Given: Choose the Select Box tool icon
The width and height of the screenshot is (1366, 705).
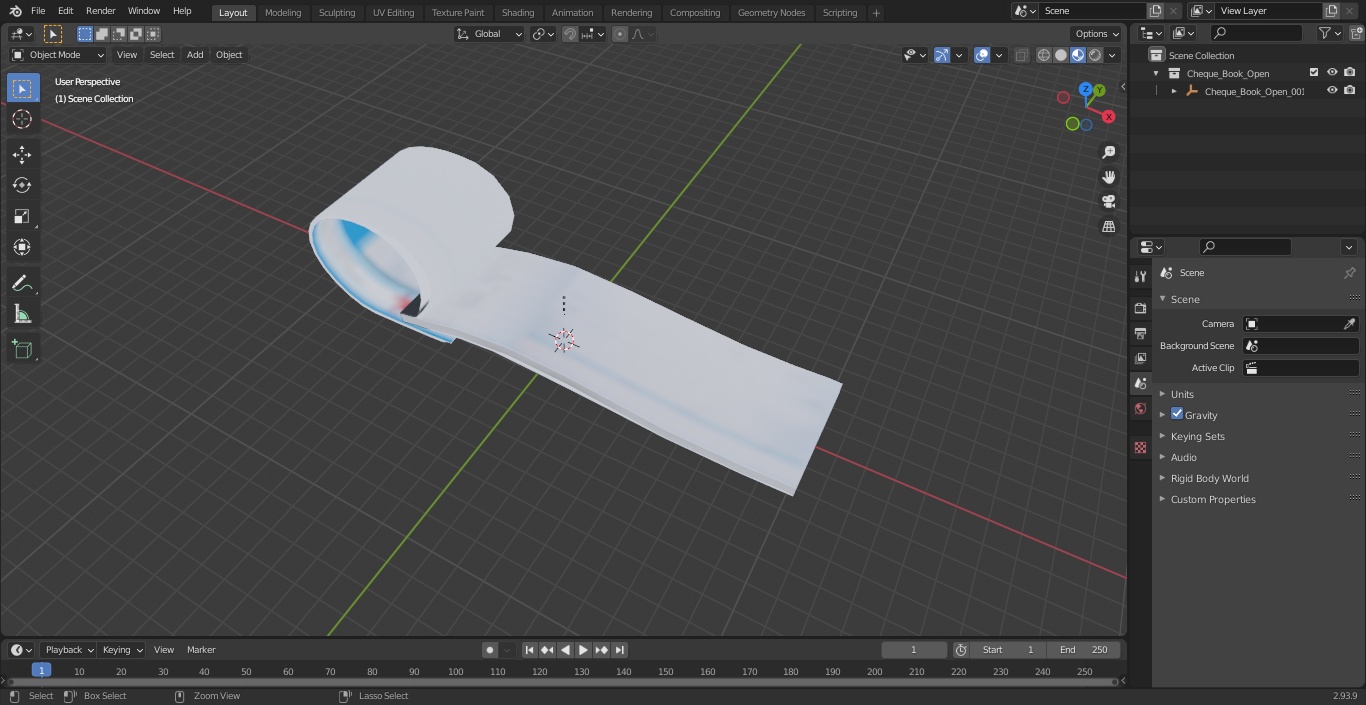Looking at the screenshot, I should (22, 89).
